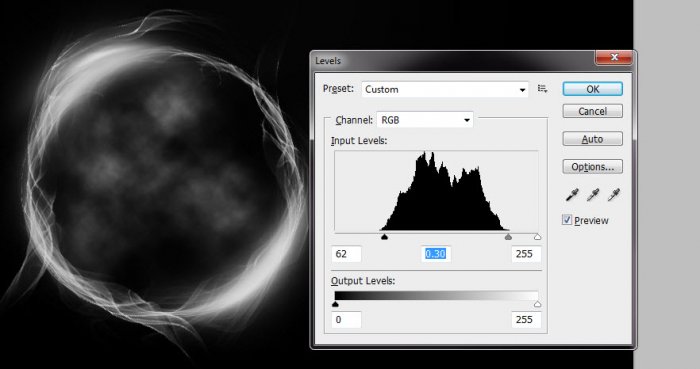Click the gray midtone input slider handle
Screen dimensions: 700x369
508,237
